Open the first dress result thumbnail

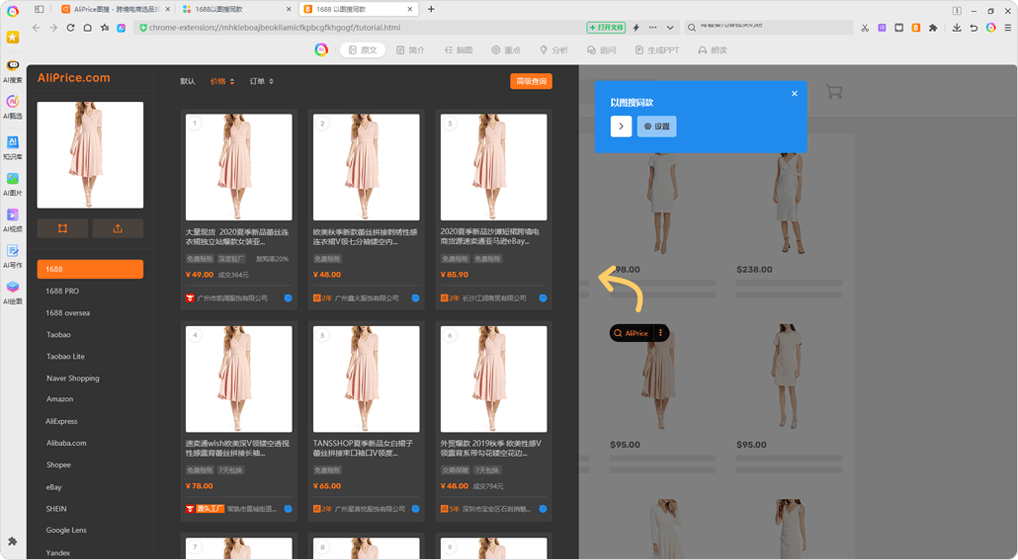tap(239, 167)
